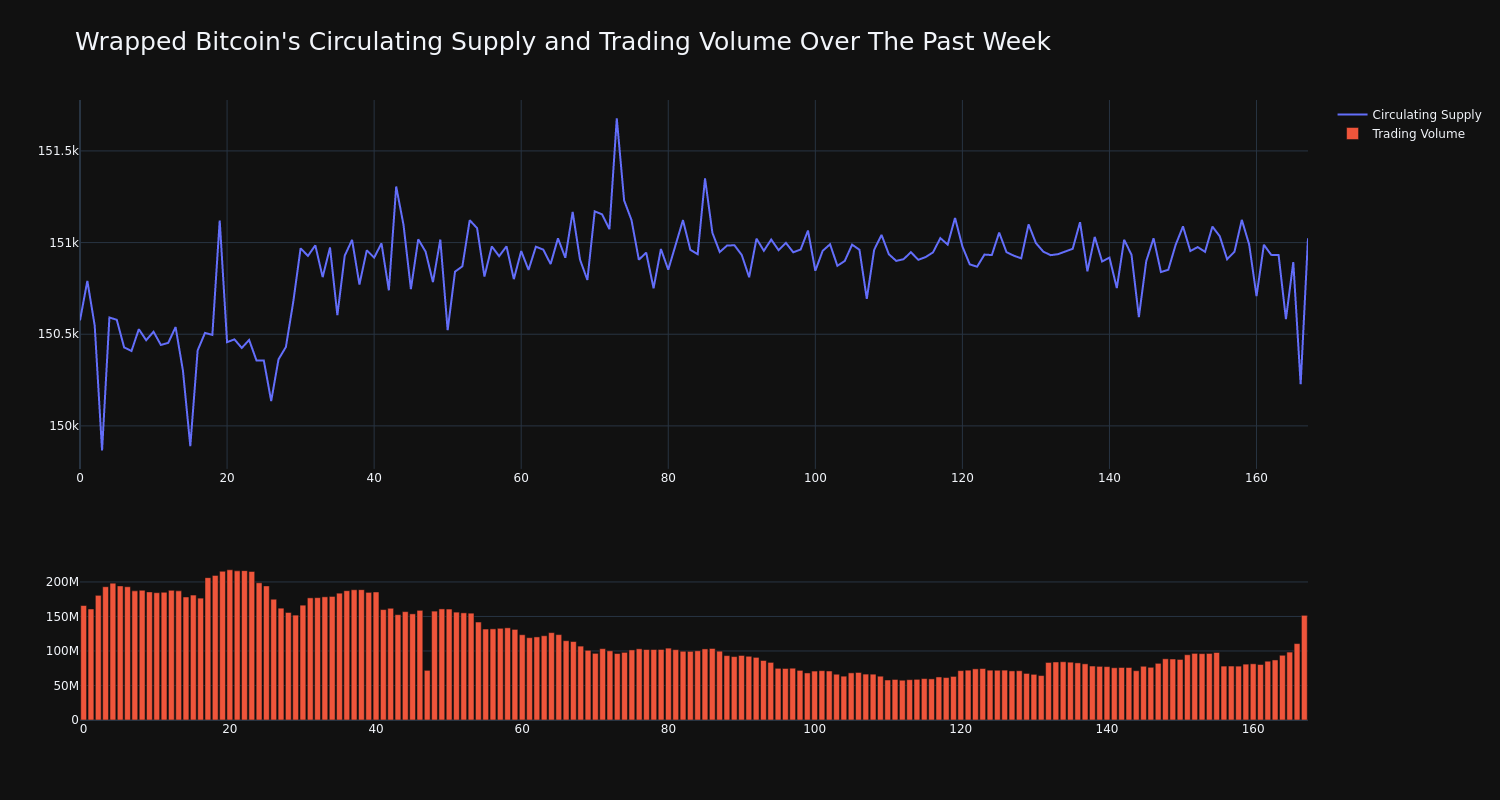This screenshot has width=1500, height=800.
Task: Click the 151k y-axis label
Action: pyautogui.click(x=64, y=243)
